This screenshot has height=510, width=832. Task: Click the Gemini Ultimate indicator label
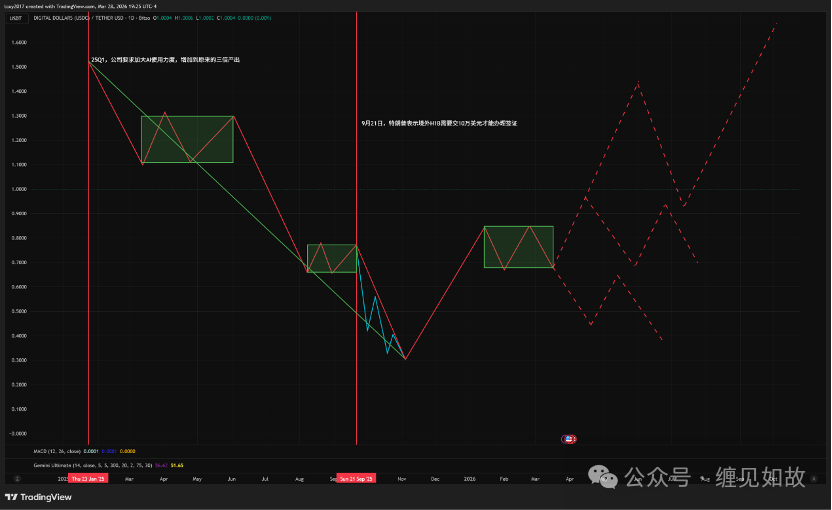tap(93, 465)
